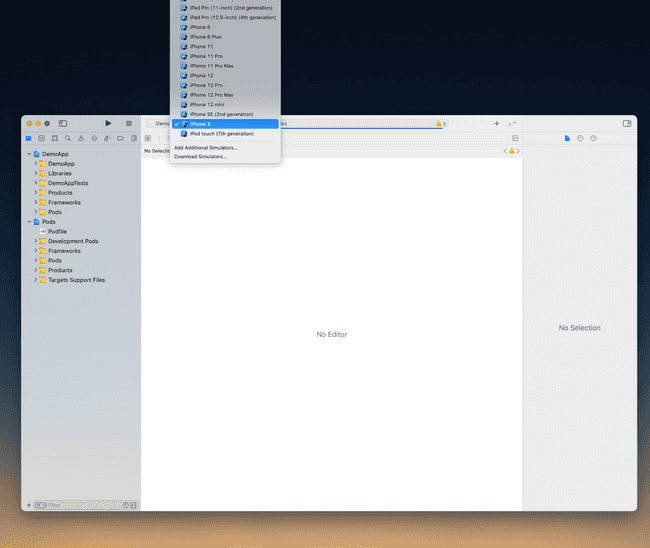Choose iPhone 12 simulator
Viewport: 650px width, 548px height.
[x=225, y=75]
